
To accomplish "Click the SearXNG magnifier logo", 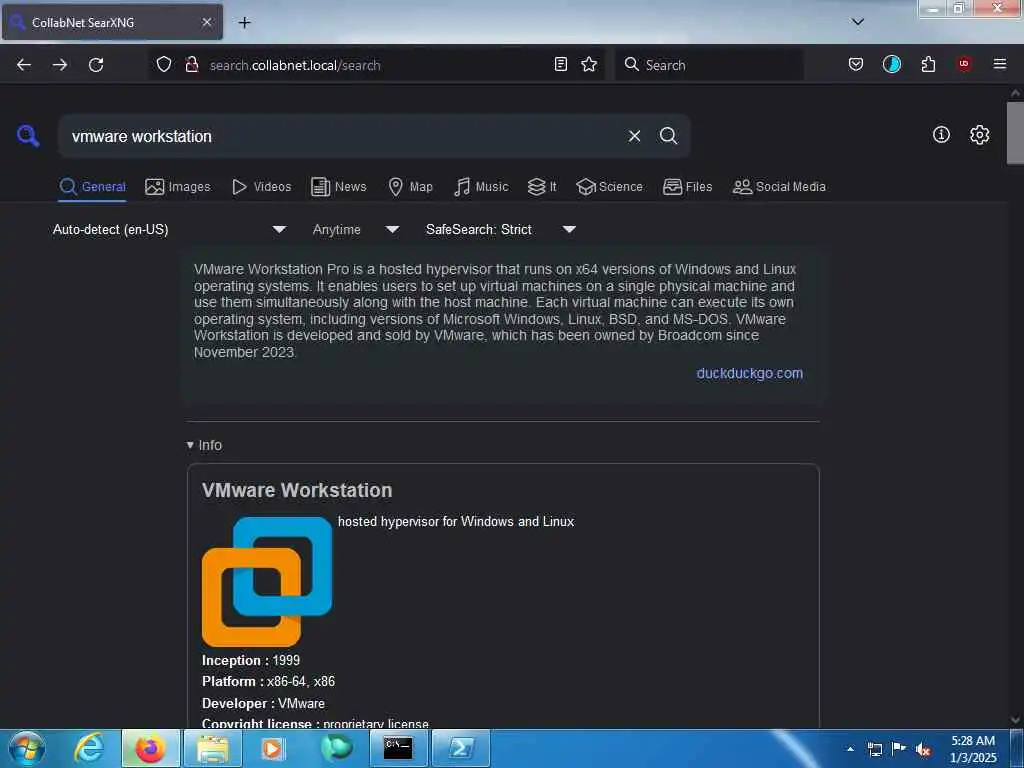I will click(x=28, y=136).
